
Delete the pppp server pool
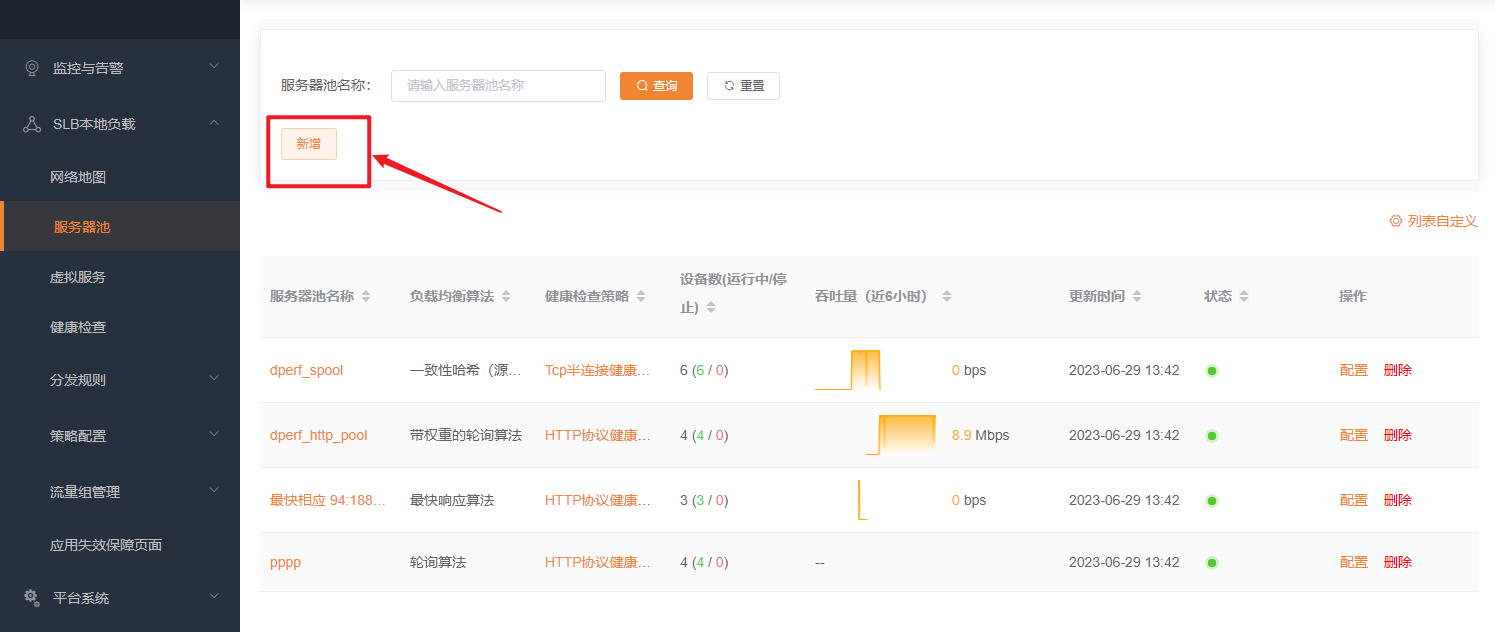tap(1397, 562)
